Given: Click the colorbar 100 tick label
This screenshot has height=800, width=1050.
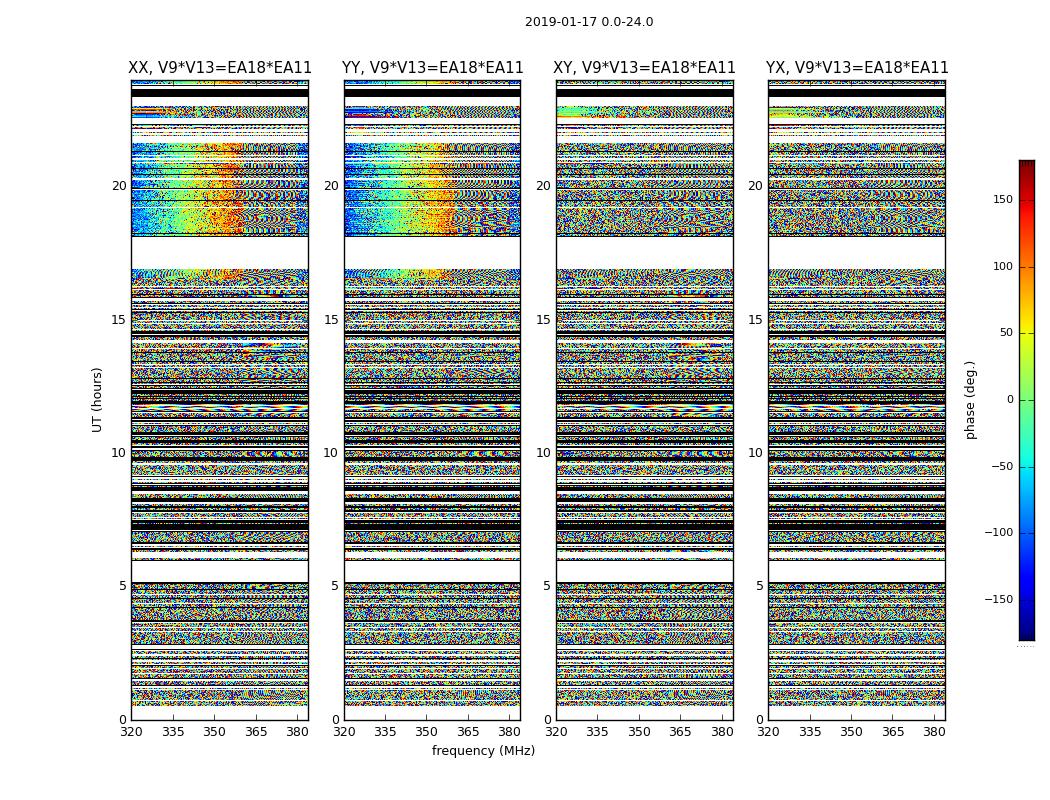Looking at the screenshot, I should click(1002, 266).
